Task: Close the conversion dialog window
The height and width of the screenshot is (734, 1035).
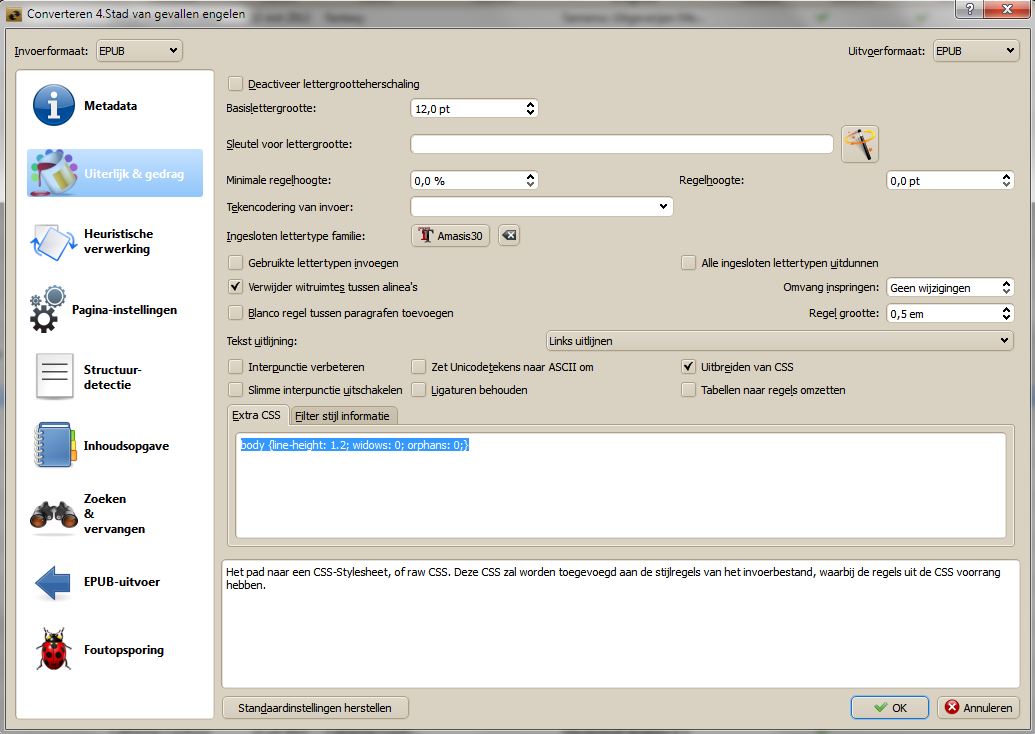Action: (x=1007, y=9)
